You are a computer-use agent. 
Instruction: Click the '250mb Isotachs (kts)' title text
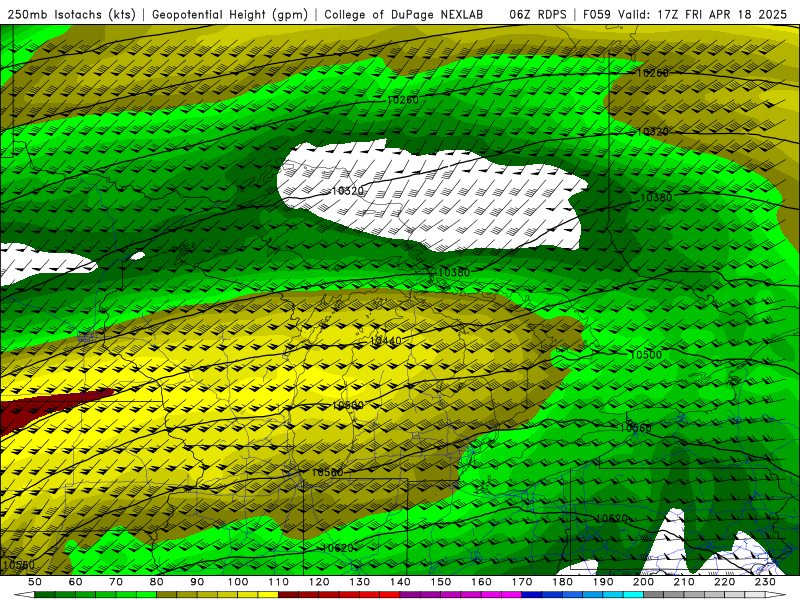coord(71,14)
